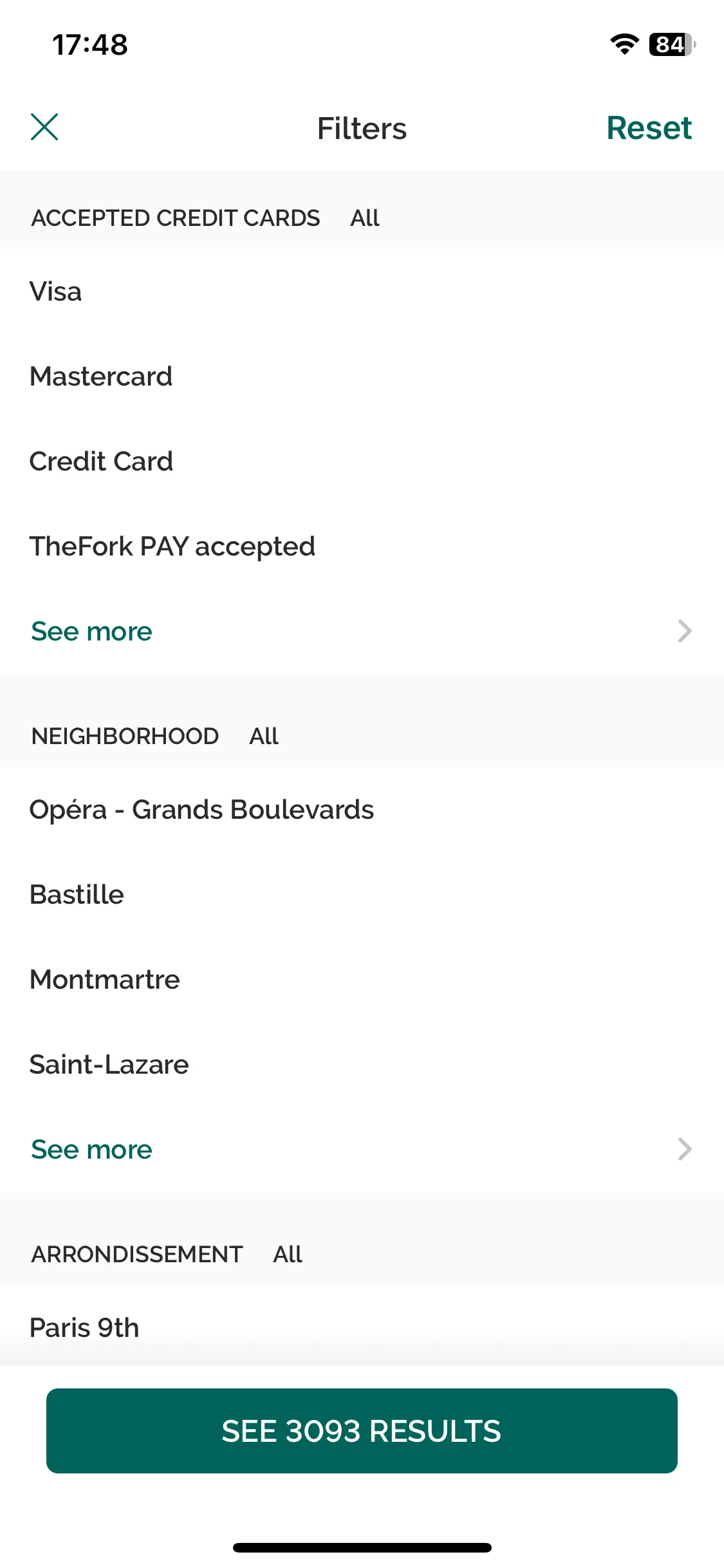Select the Mastercard filter option
The height and width of the screenshot is (1568, 724).
coord(362,377)
